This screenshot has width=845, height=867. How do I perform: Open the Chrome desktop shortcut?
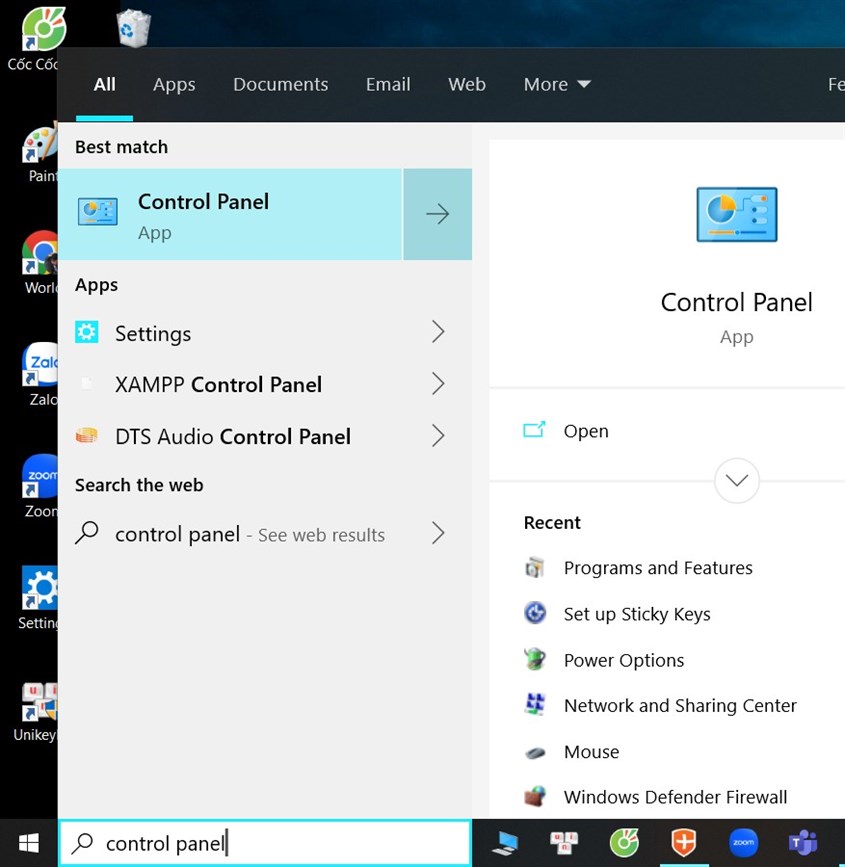40,262
